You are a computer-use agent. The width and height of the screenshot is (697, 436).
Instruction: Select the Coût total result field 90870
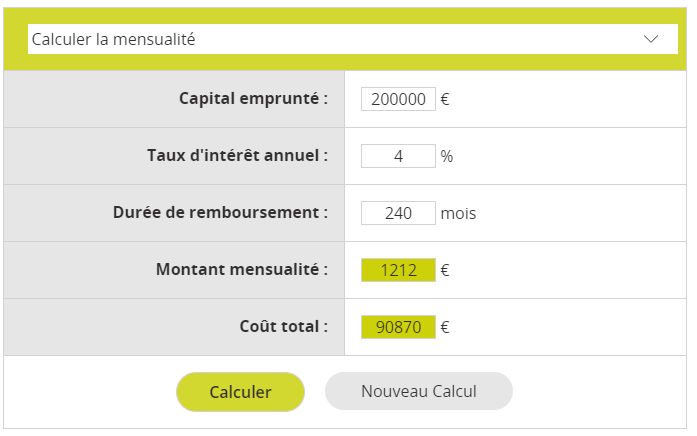pyautogui.click(x=398, y=327)
